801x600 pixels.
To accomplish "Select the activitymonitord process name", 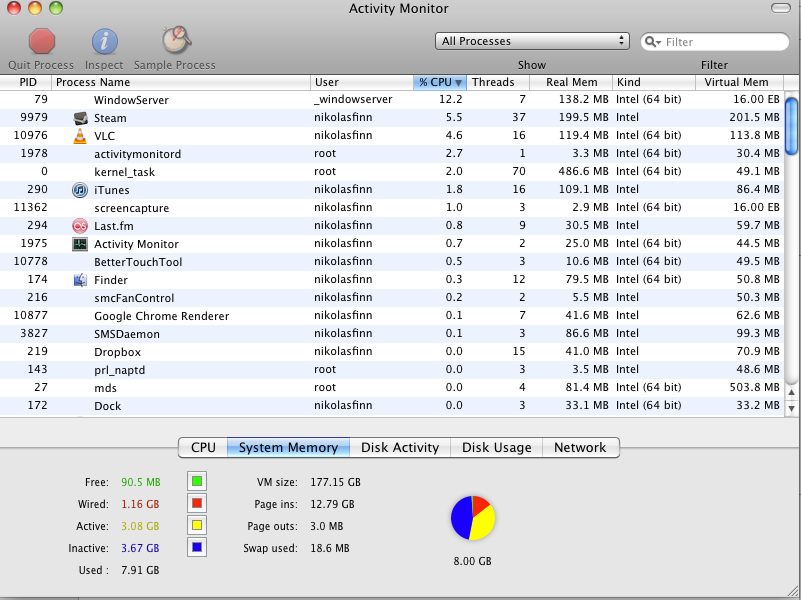I will pos(137,154).
